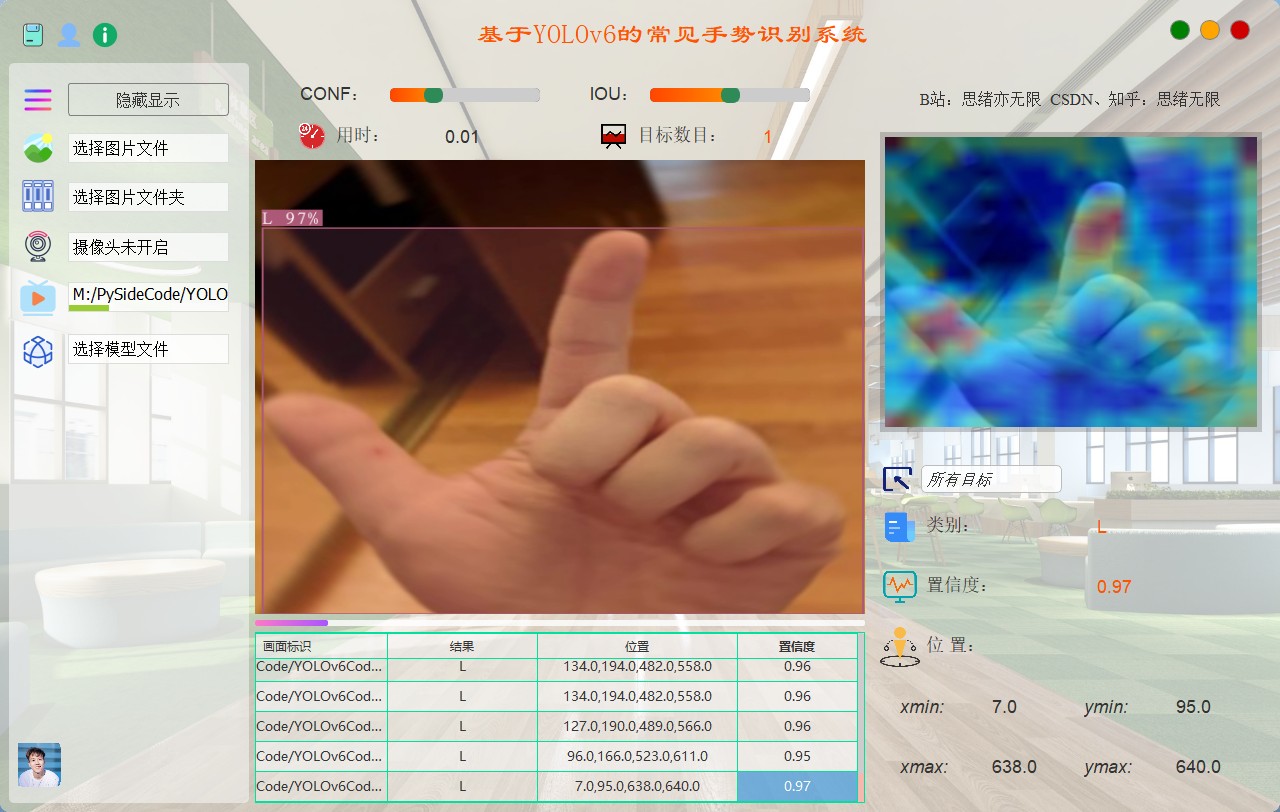Select the cell 7.0,95.0,638.0,640.0

637,786
